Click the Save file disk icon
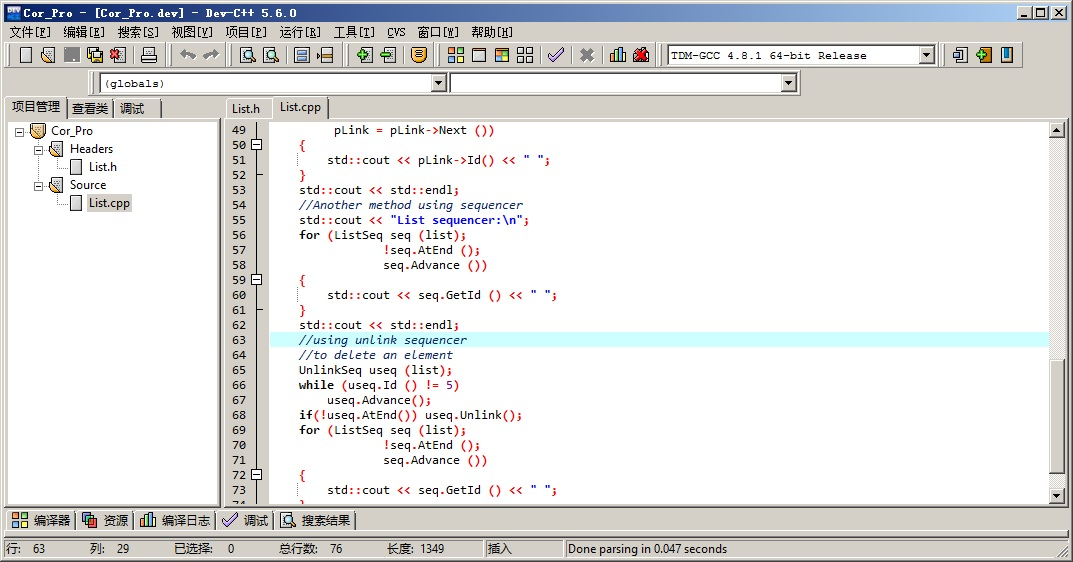 [71, 55]
